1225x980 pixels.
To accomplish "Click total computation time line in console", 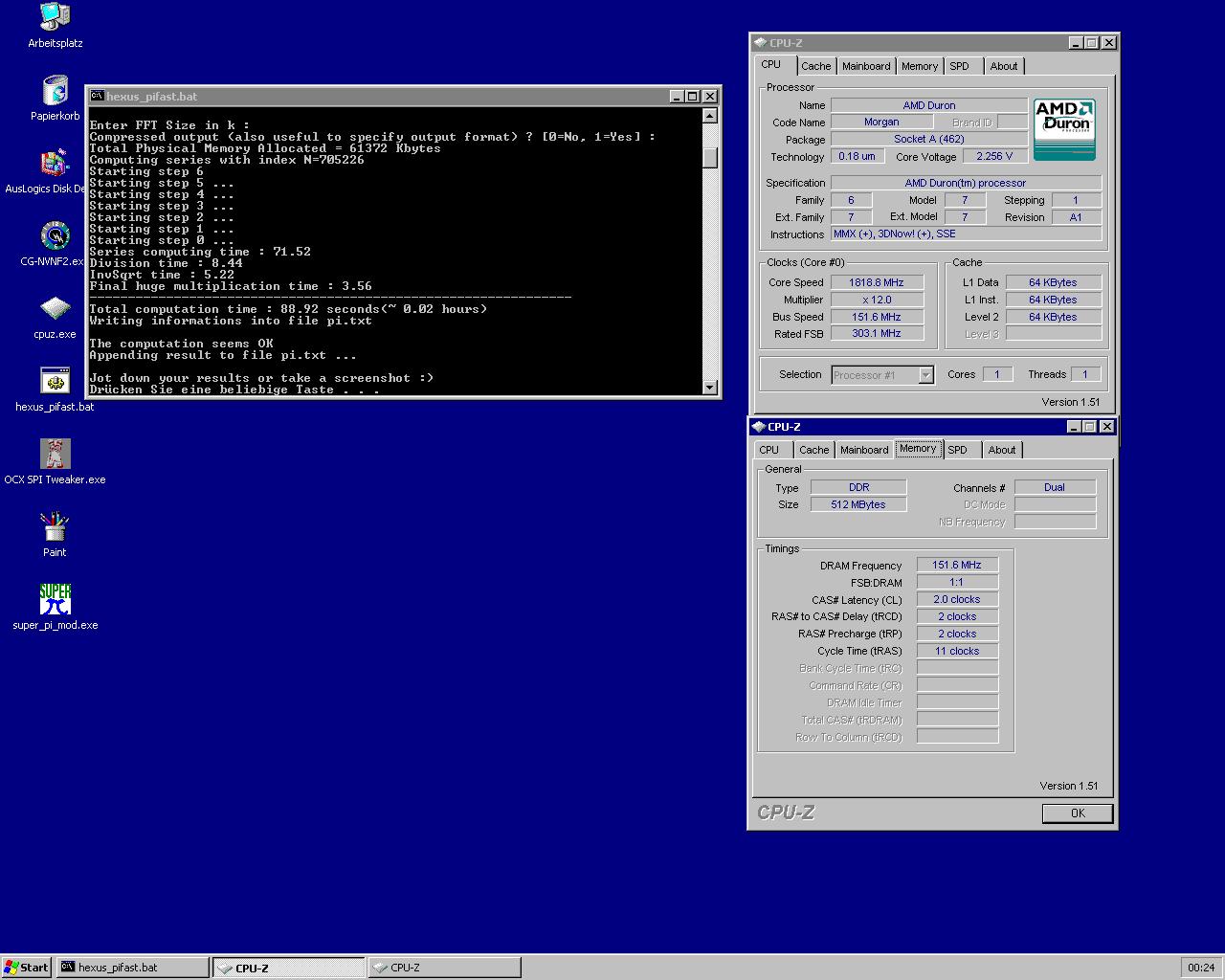I will coord(288,309).
